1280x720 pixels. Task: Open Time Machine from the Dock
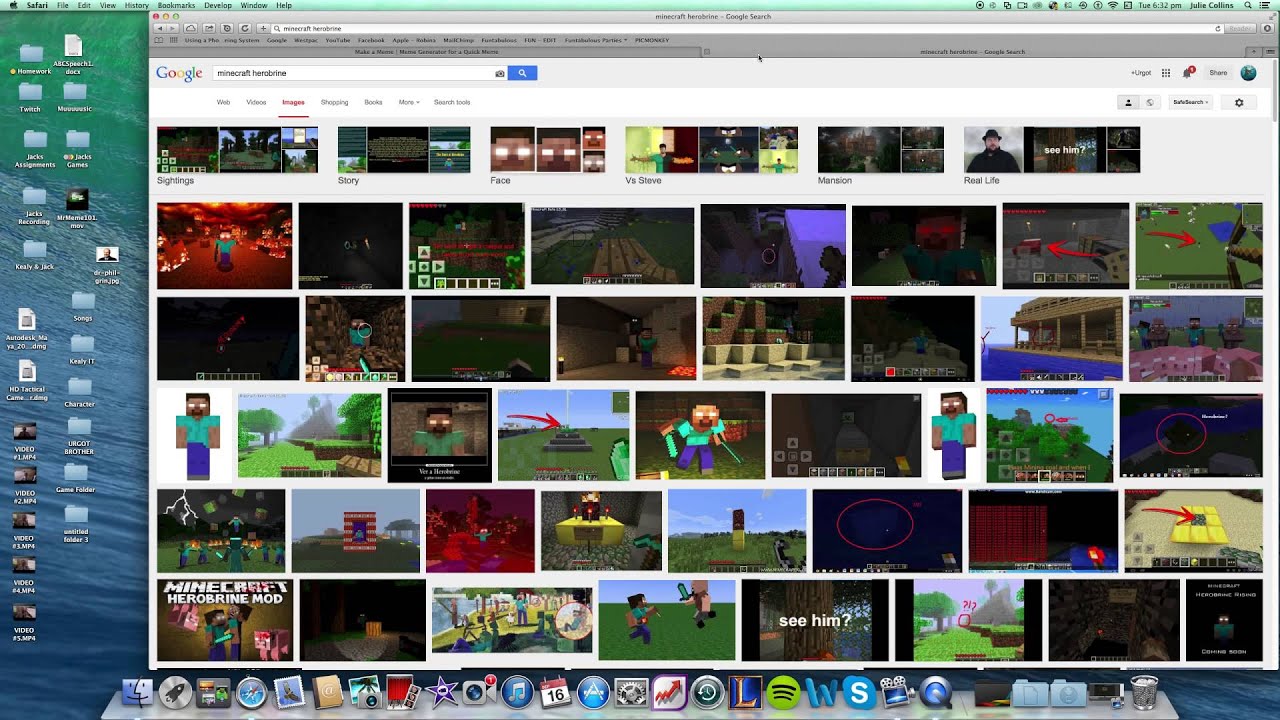707,692
